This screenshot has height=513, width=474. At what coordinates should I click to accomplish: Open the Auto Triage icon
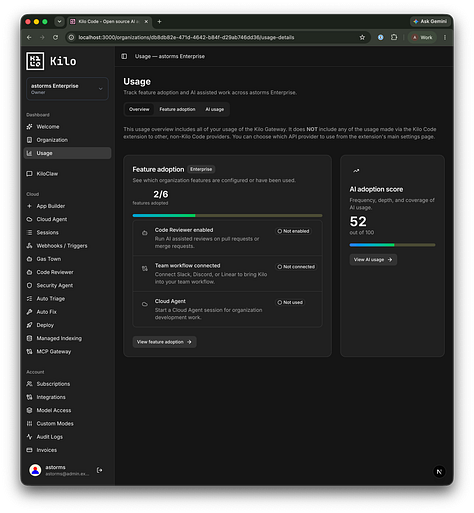pos(29,299)
